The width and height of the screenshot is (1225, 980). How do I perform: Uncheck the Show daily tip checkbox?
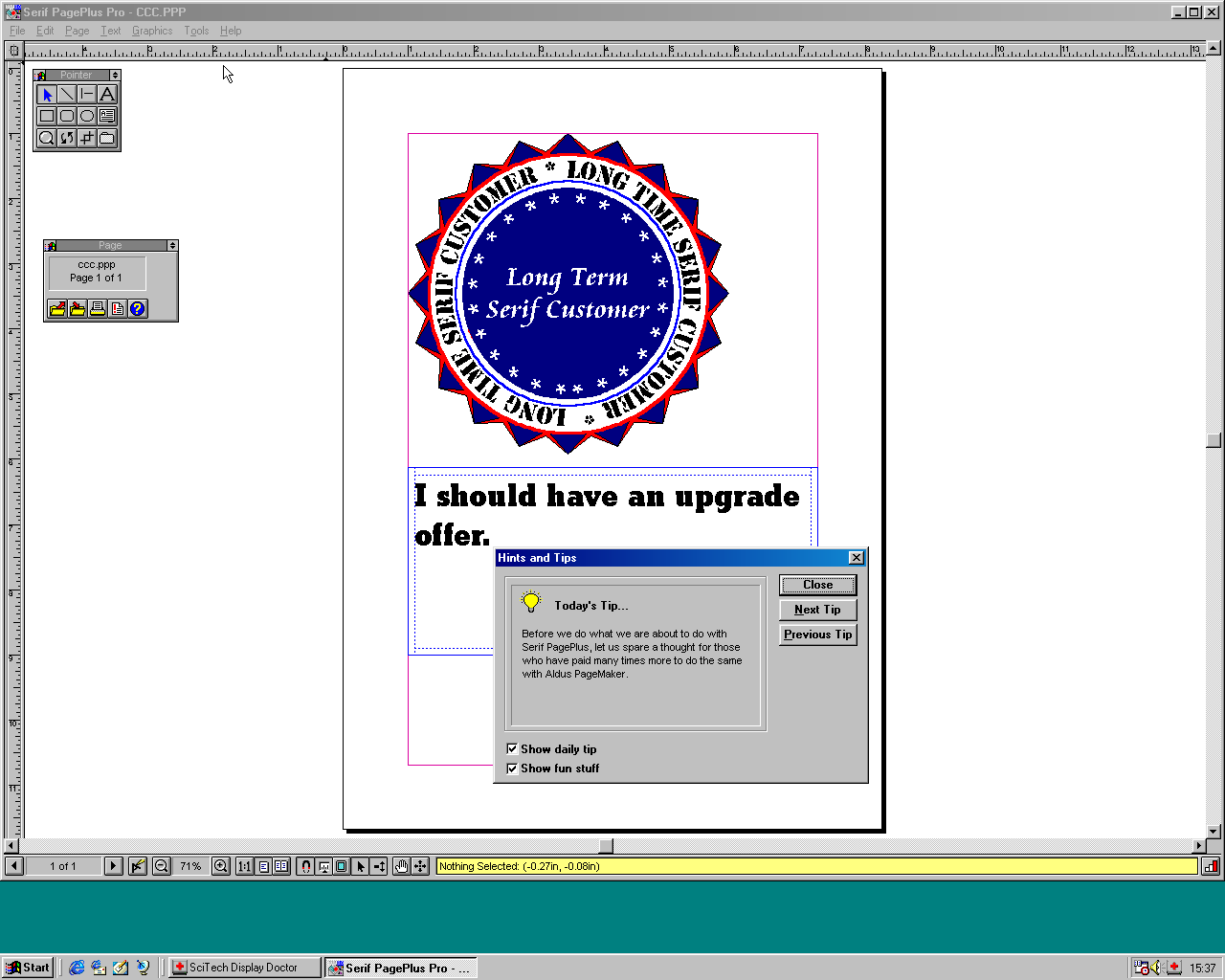click(x=512, y=749)
